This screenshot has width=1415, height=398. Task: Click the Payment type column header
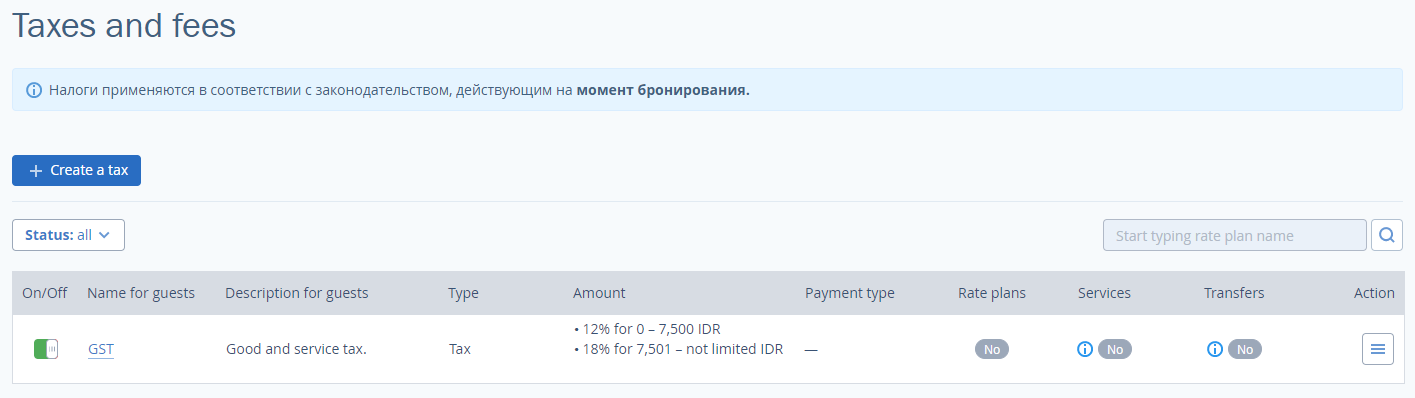click(x=850, y=293)
